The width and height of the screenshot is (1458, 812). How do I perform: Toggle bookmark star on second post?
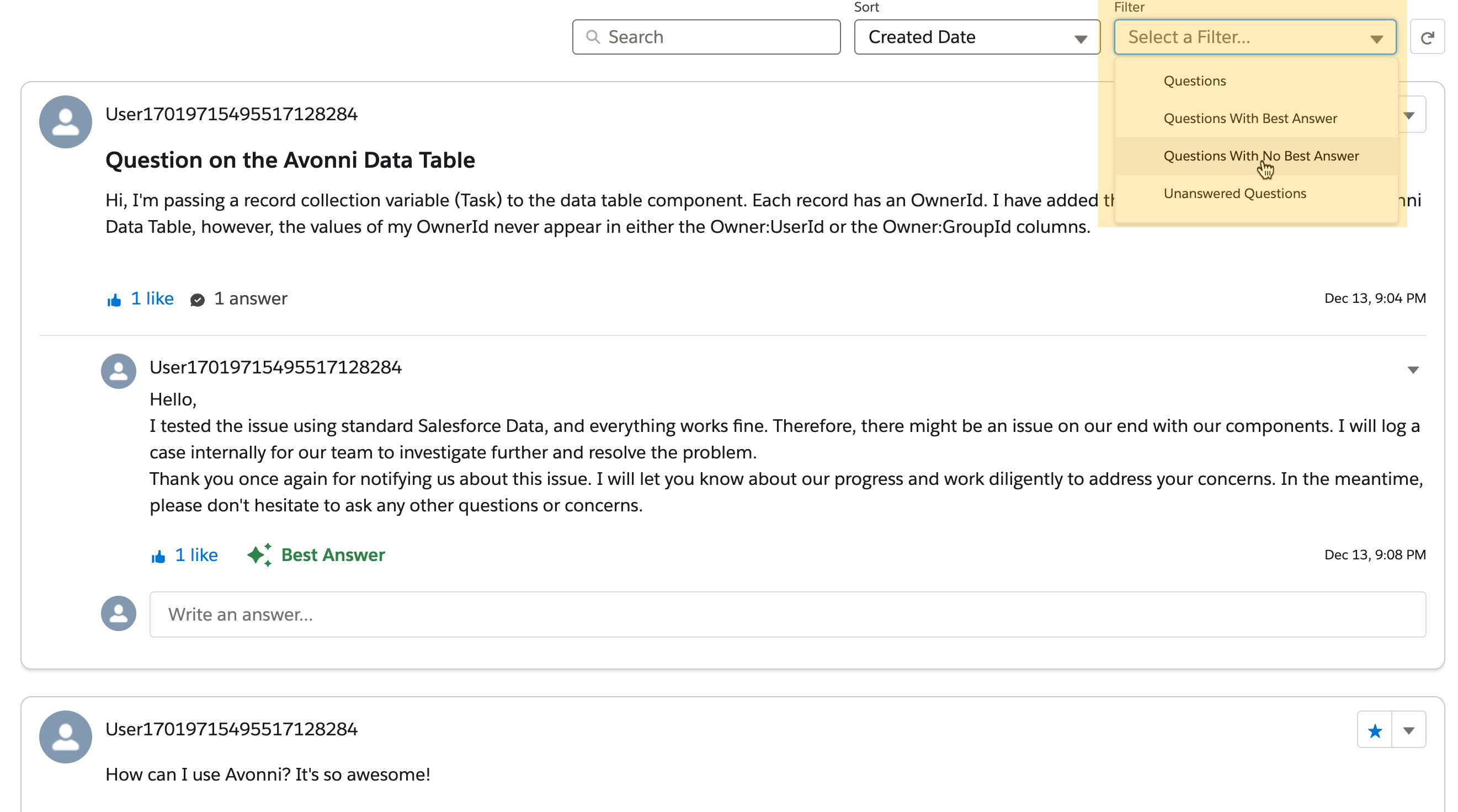click(x=1374, y=730)
